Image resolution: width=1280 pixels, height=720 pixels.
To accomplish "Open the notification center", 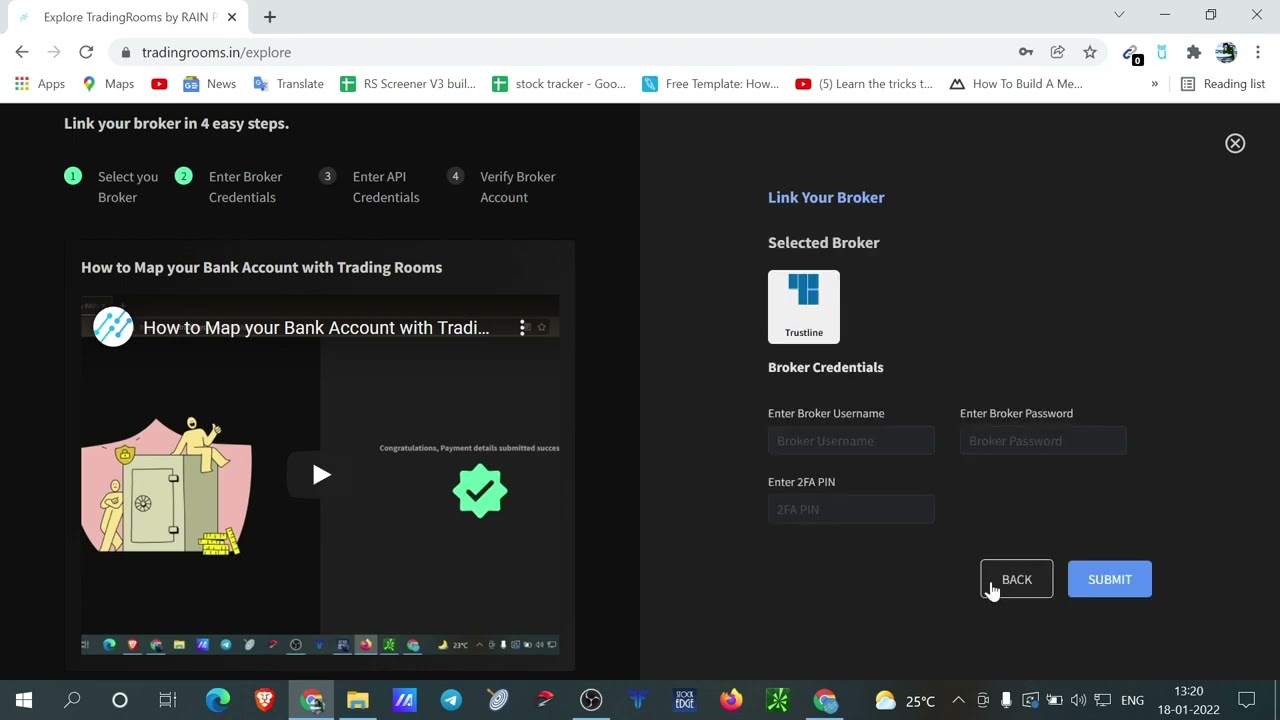I will click(1247, 700).
